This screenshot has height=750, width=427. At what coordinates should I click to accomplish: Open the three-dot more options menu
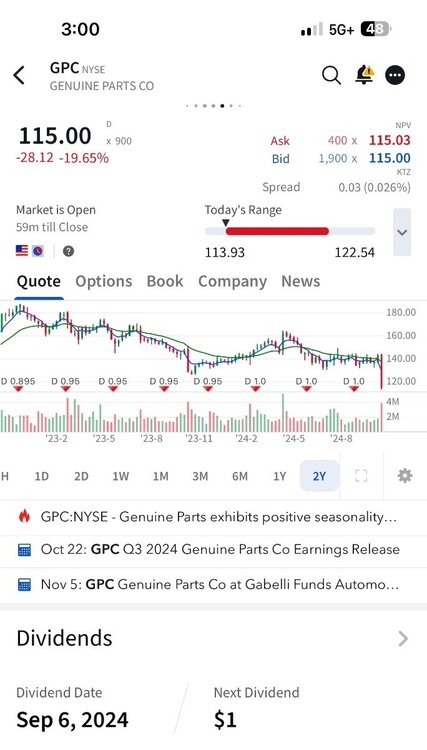coord(395,75)
